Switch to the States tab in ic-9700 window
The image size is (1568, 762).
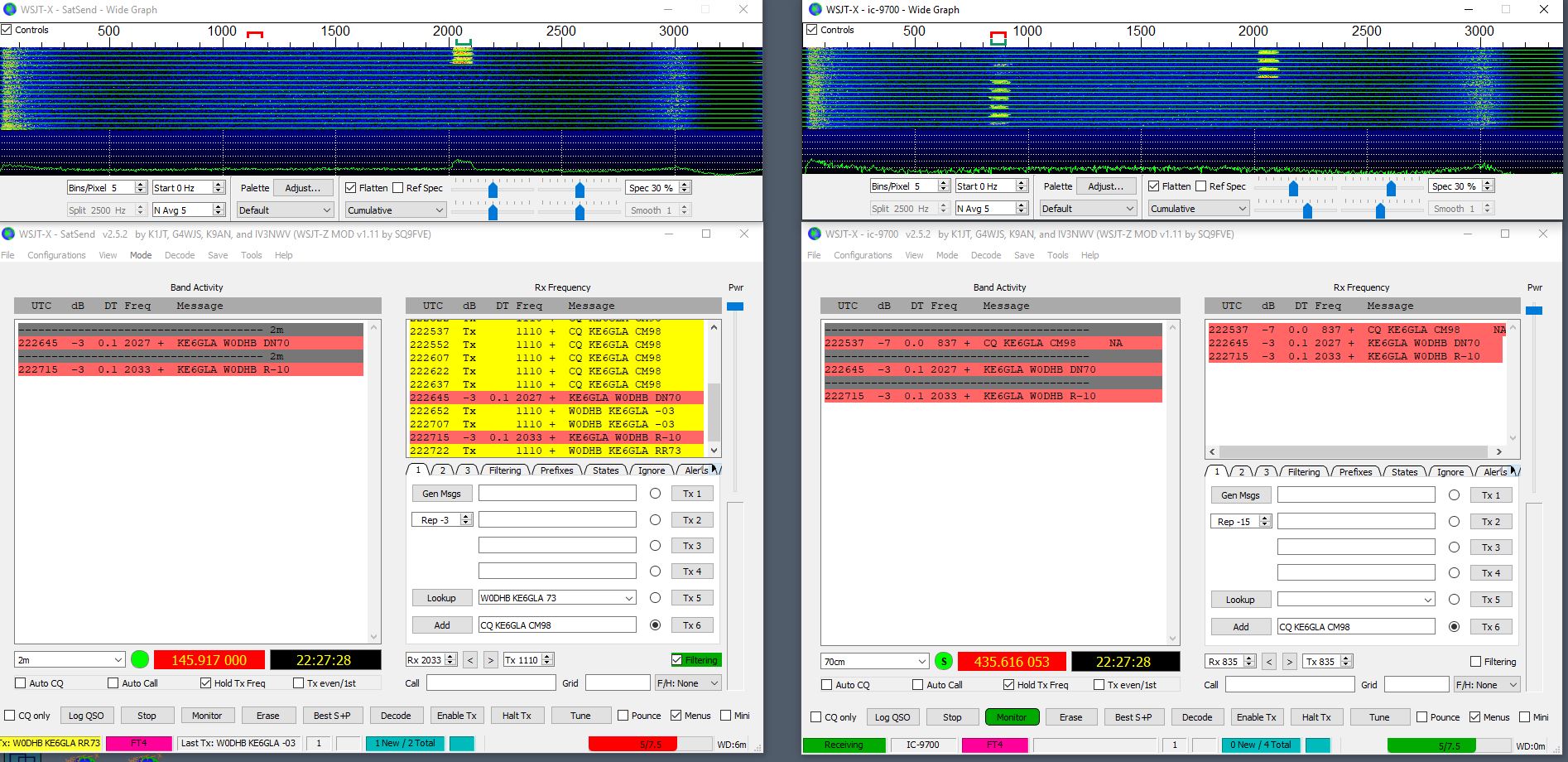click(x=1403, y=472)
